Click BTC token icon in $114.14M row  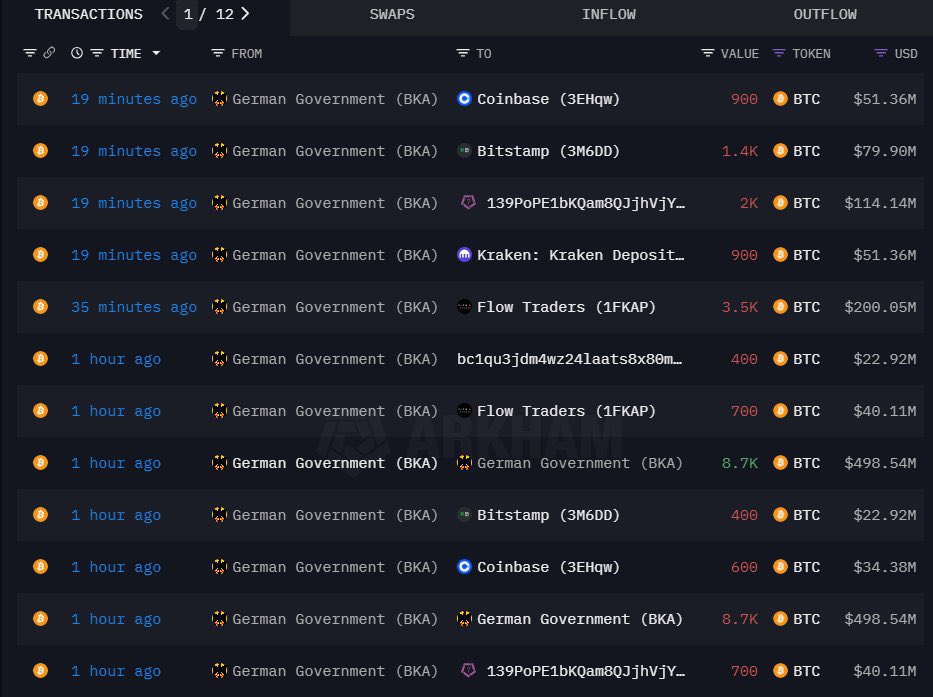(x=780, y=202)
